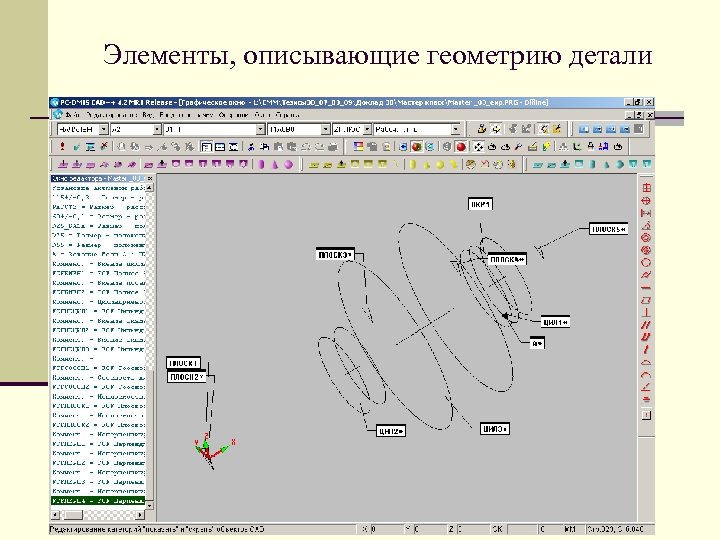Click the Straightness dimension icon

[646, 287]
